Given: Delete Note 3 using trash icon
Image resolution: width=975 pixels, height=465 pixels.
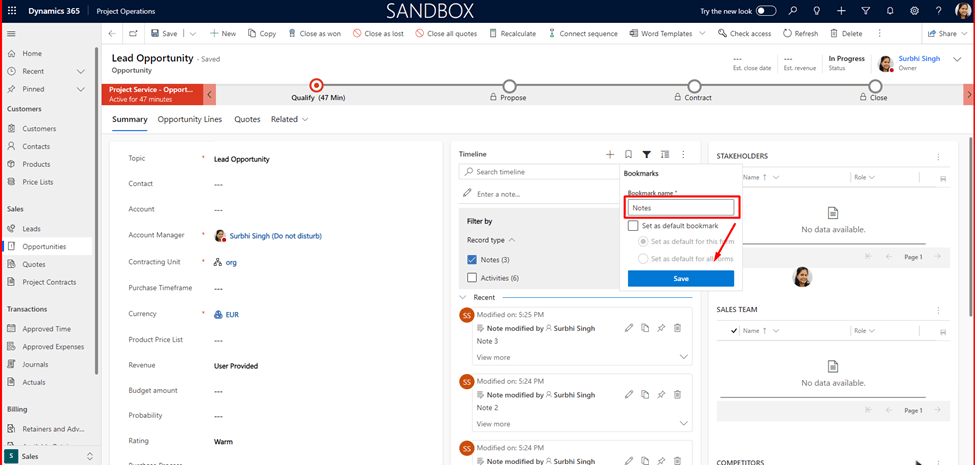Looking at the screenshot, I should pos(677,328).
